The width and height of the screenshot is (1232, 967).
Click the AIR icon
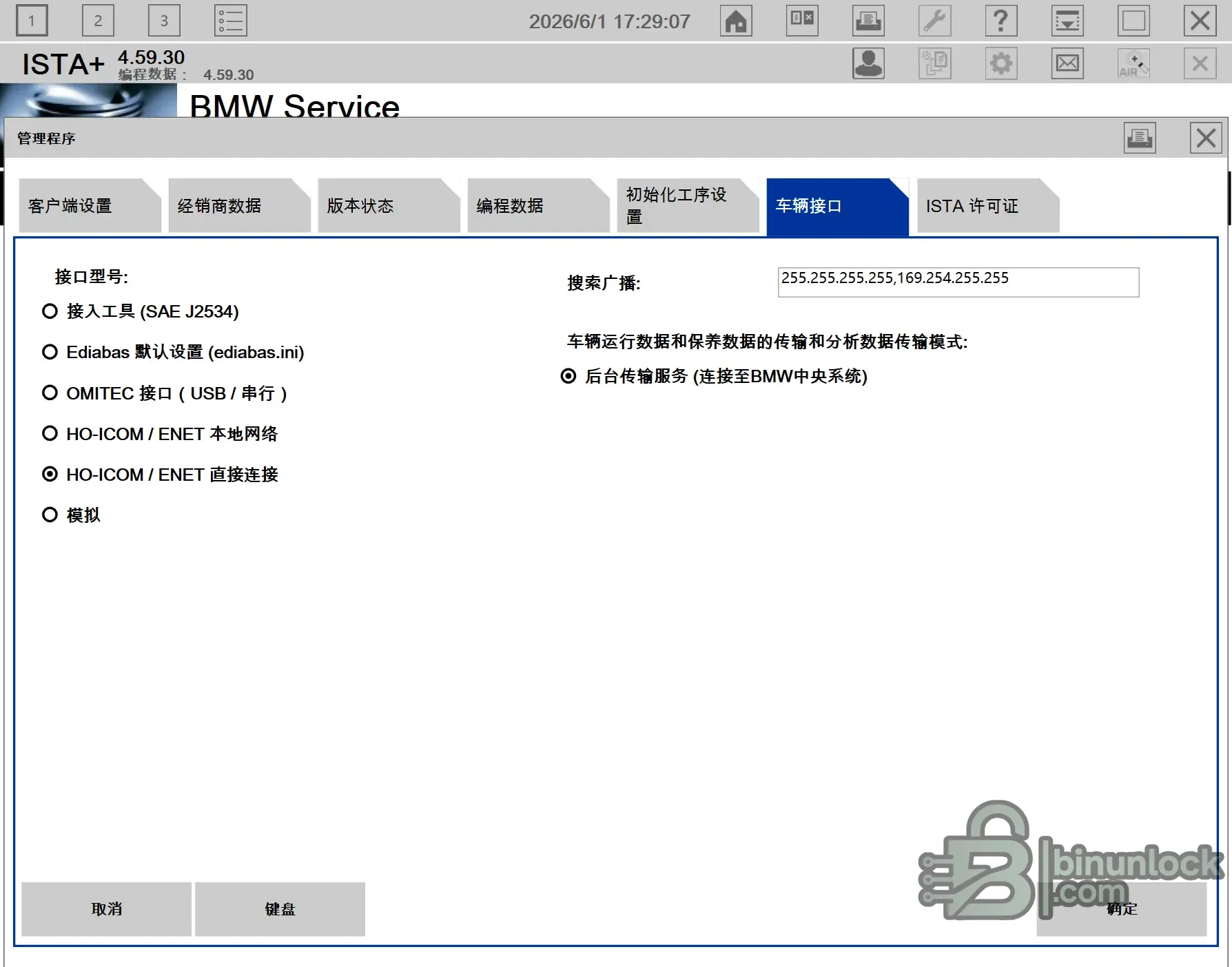(1133, 63)
